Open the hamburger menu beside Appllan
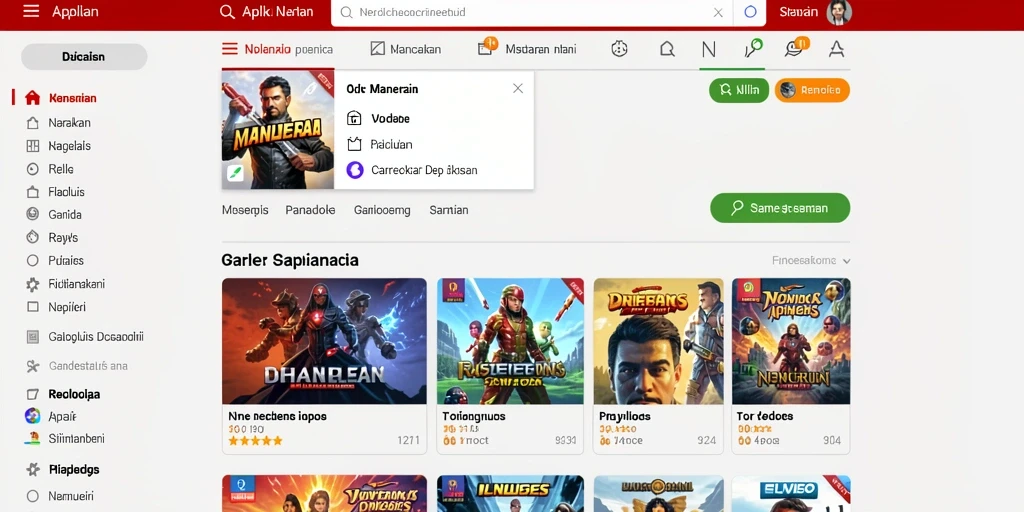1024x512 pixels. 31,11
